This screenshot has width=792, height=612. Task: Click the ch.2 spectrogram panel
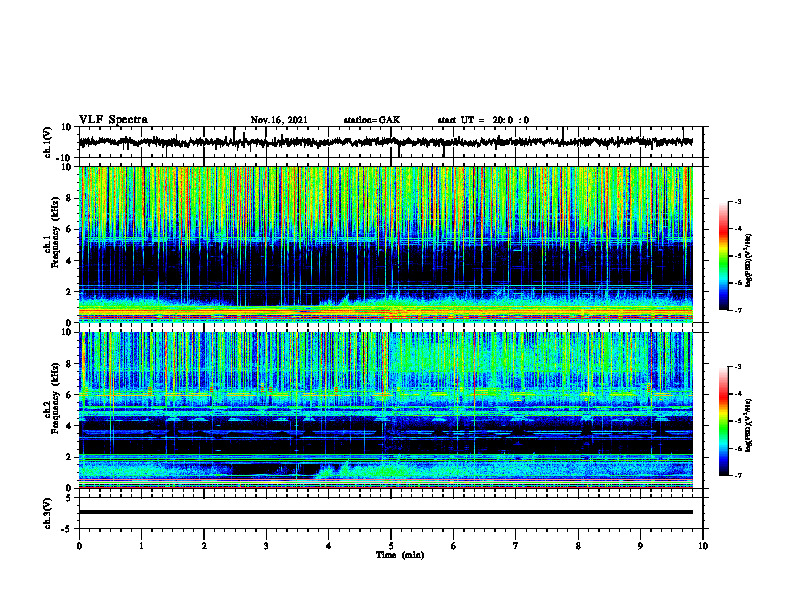click(385, 410)
